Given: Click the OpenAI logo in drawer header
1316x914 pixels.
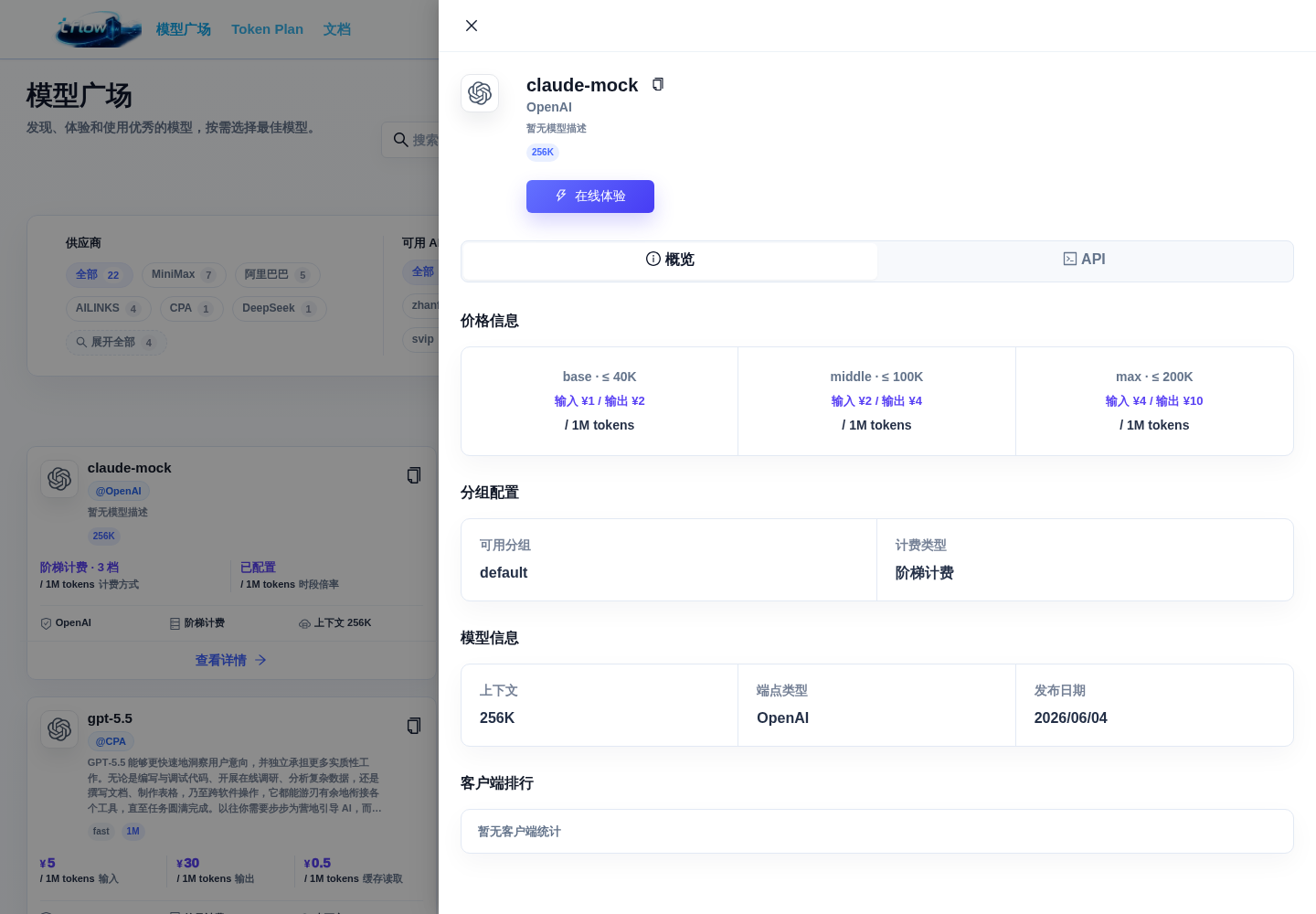Looking at the screenshot, I should pyautogui.click(x=480, y=93).
